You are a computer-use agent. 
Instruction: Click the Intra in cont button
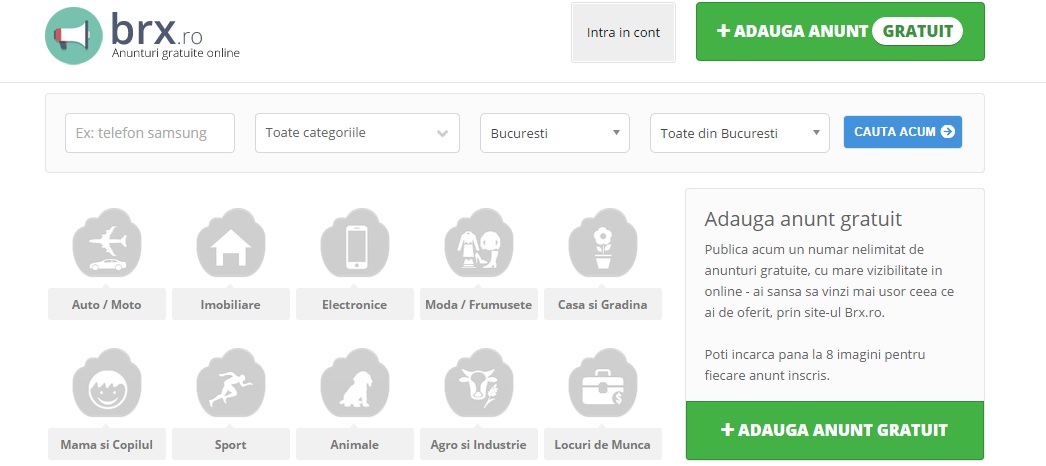pyautogui.click(x=623, y=32)
